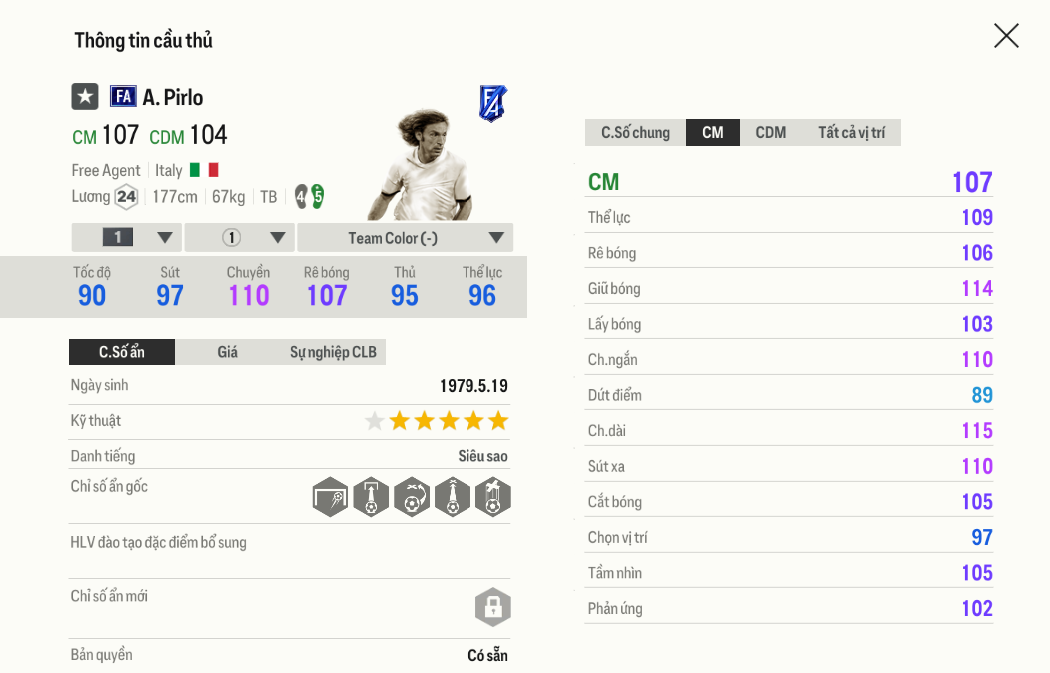Image resolution: width=1050 pixels, height=673 pixels.
Task: Click the last hidden trait icon on the right
Action: tap(492, 497)
